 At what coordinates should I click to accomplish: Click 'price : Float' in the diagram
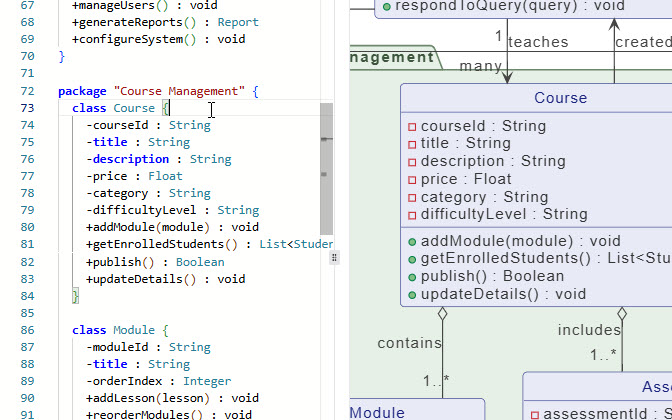click(x=466, y=179)
